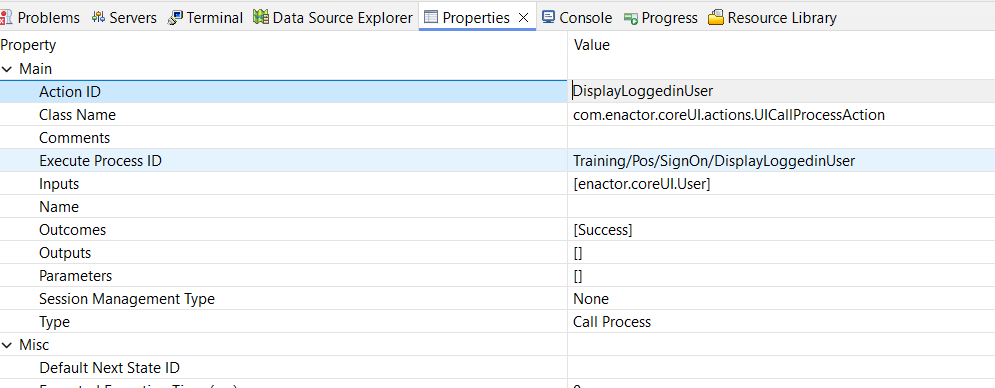The image size is (995, 388).
Task: Click the Properties table icon
Action: click(x=431, y=18)
